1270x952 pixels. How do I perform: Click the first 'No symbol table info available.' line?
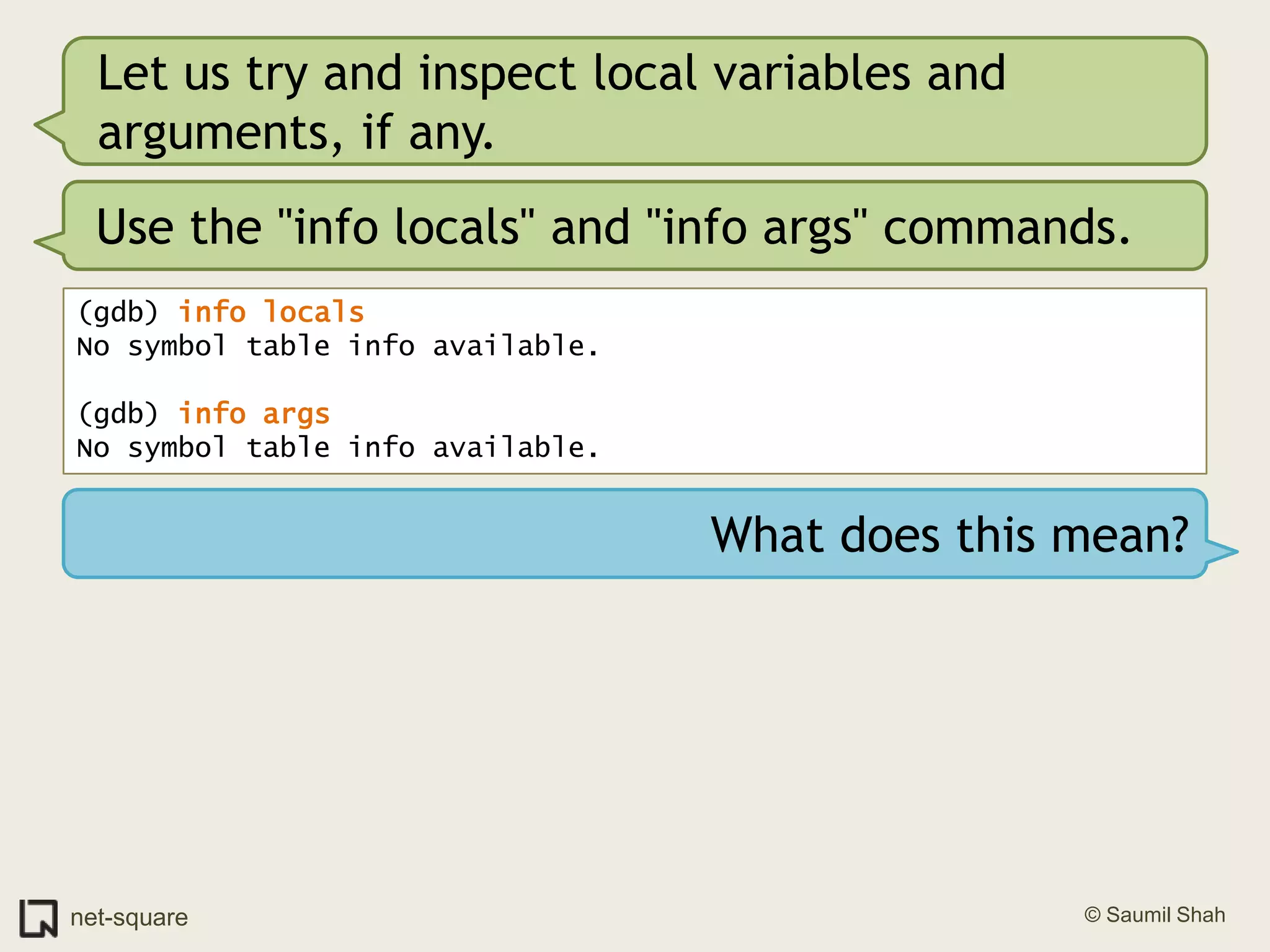coord(338,346)
